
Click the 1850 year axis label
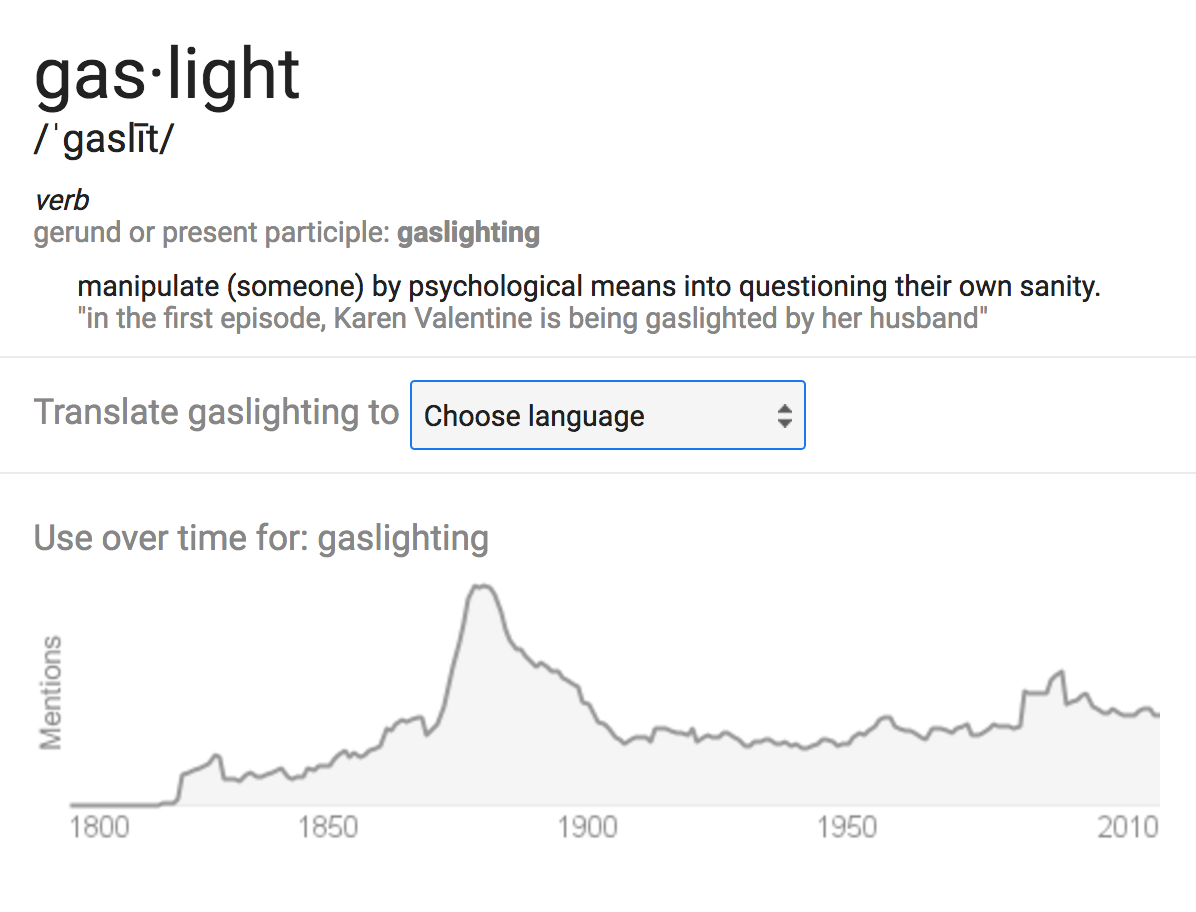click(327, 828)
